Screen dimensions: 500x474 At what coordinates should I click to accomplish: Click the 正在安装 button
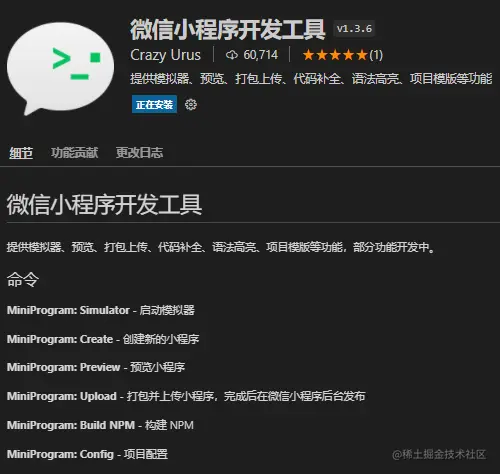[x=154, y=105]
